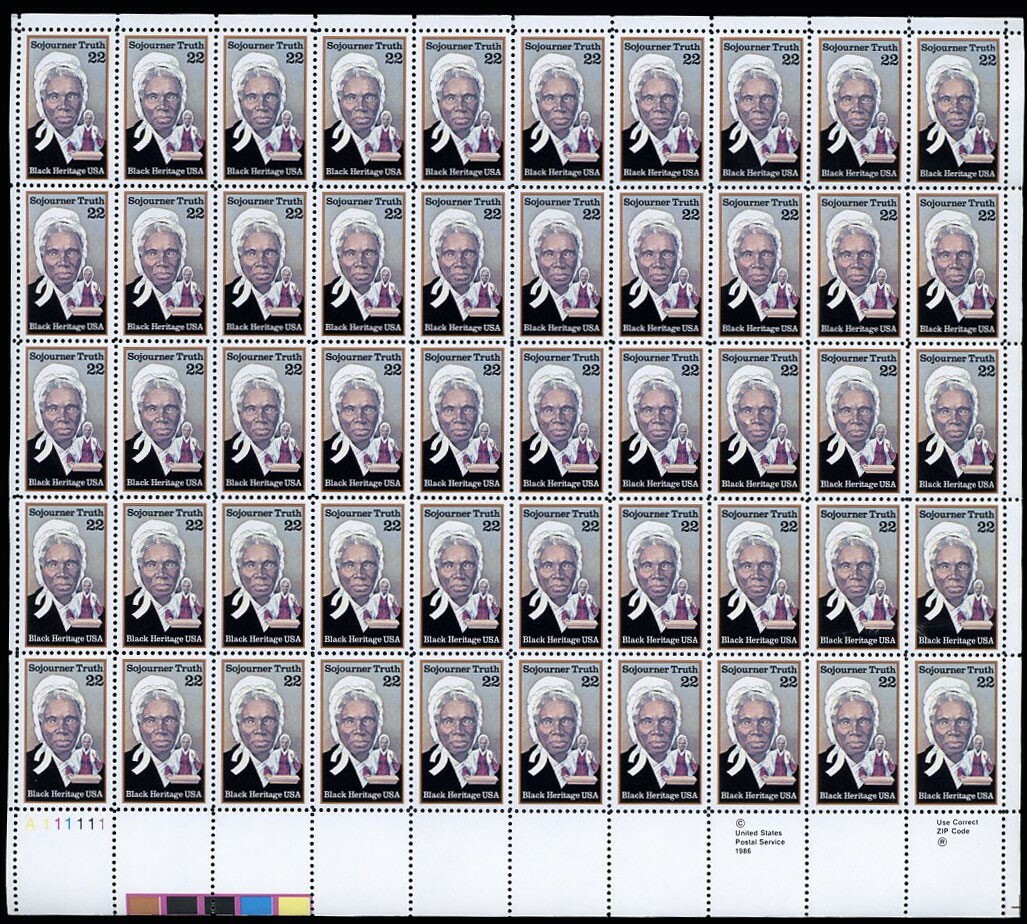Select the blue color bar swatch
The width and height of the screenshot is (1027, 924).
pyautogui.click(x=257, y=905)
